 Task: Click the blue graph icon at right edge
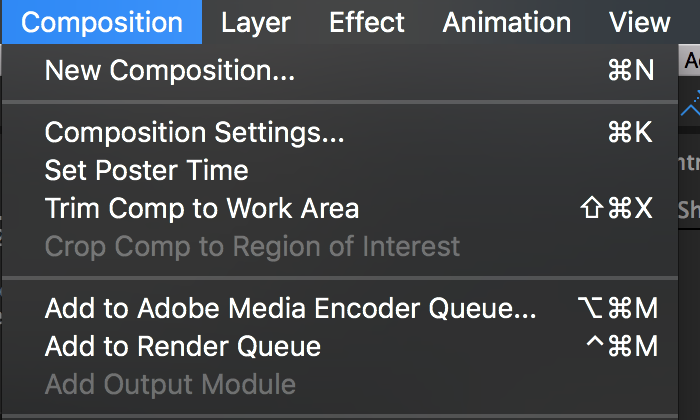[691, 103]
